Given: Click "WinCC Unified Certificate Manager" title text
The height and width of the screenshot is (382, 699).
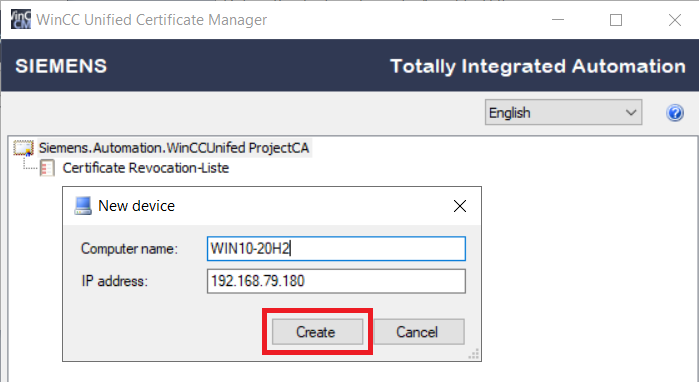Looking at the screenshot, I should 152,20.
